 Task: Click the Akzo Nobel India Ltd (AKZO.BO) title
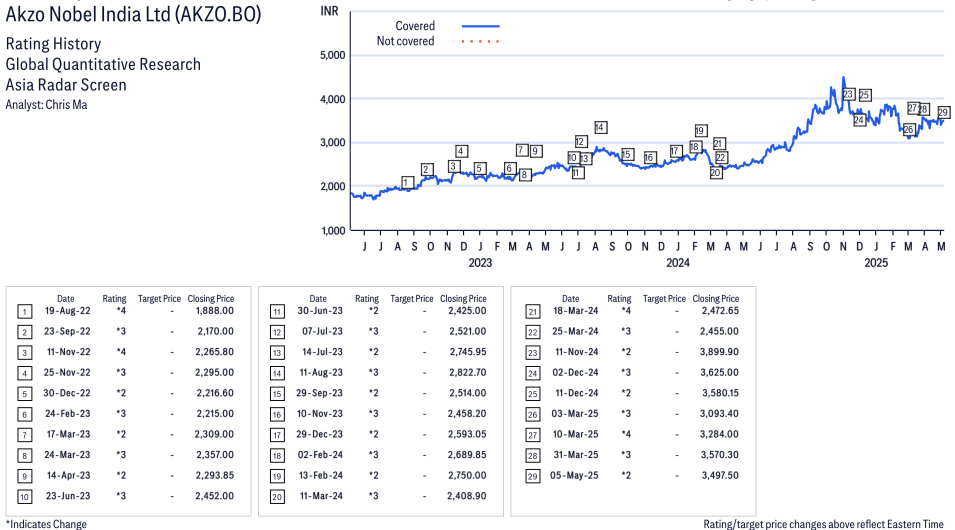(133, 14)
